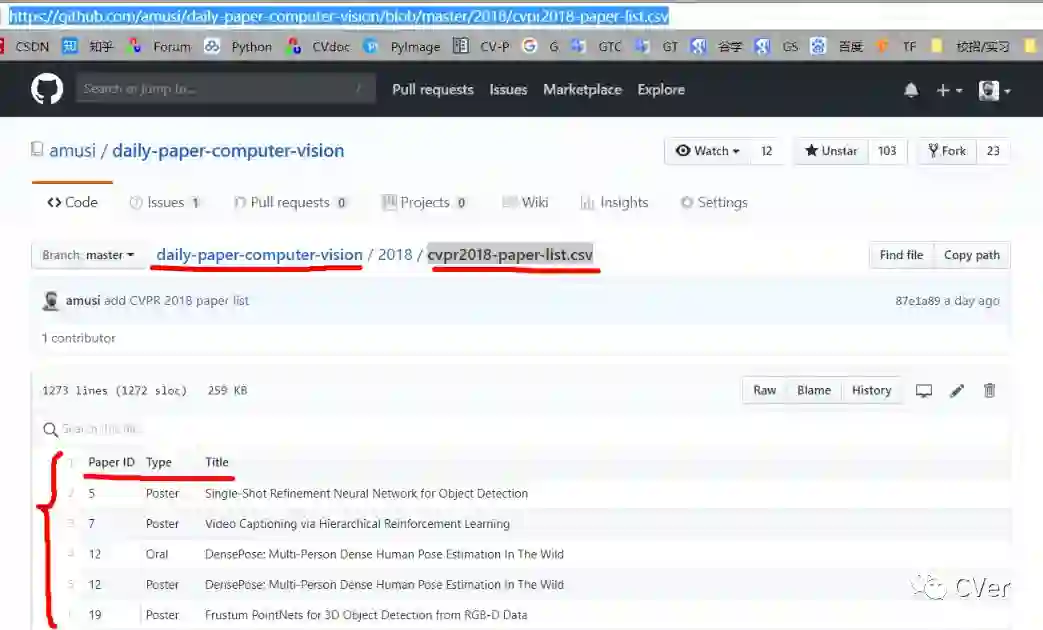
Task: Edit this file with pencil icon
Action: click(957, 391)
